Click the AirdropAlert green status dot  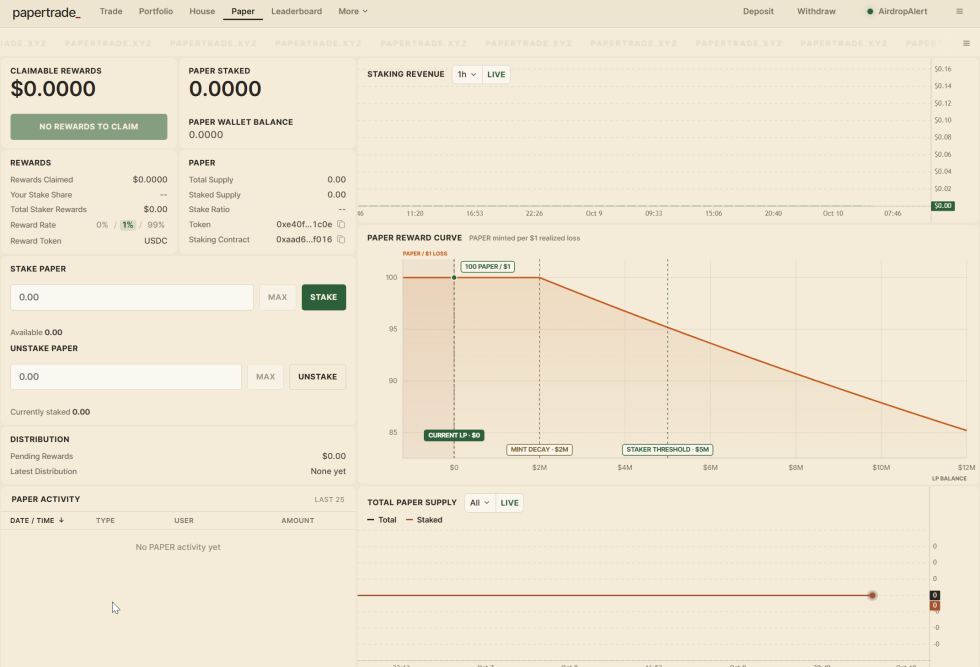[869, 11]
